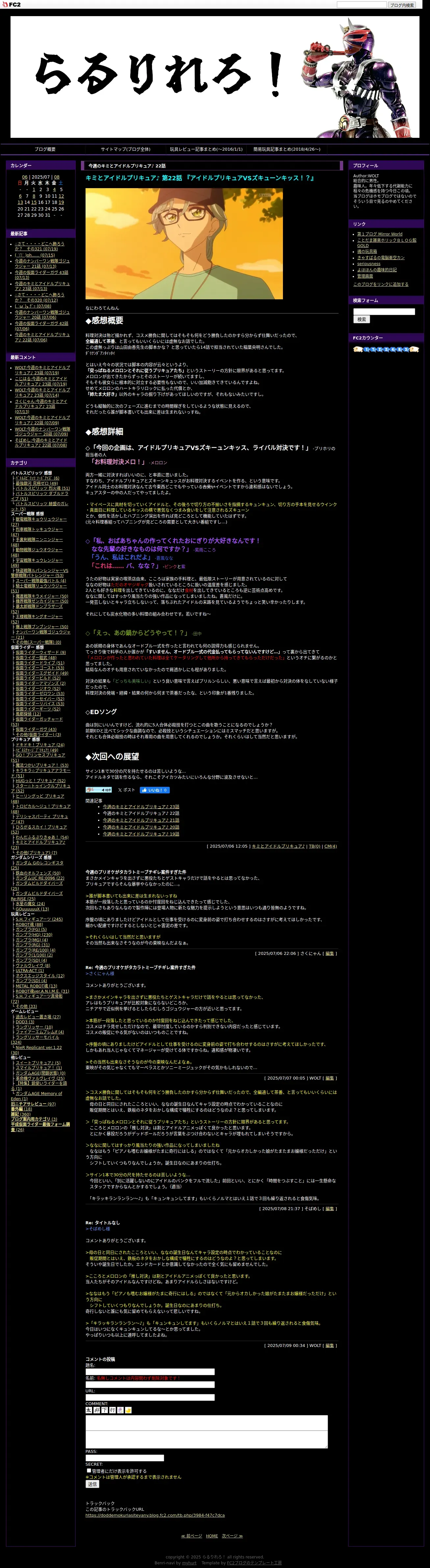Open calendar date 6
Image resolution: width=430 pixels, height=1568 pixels.
point(20,196)
